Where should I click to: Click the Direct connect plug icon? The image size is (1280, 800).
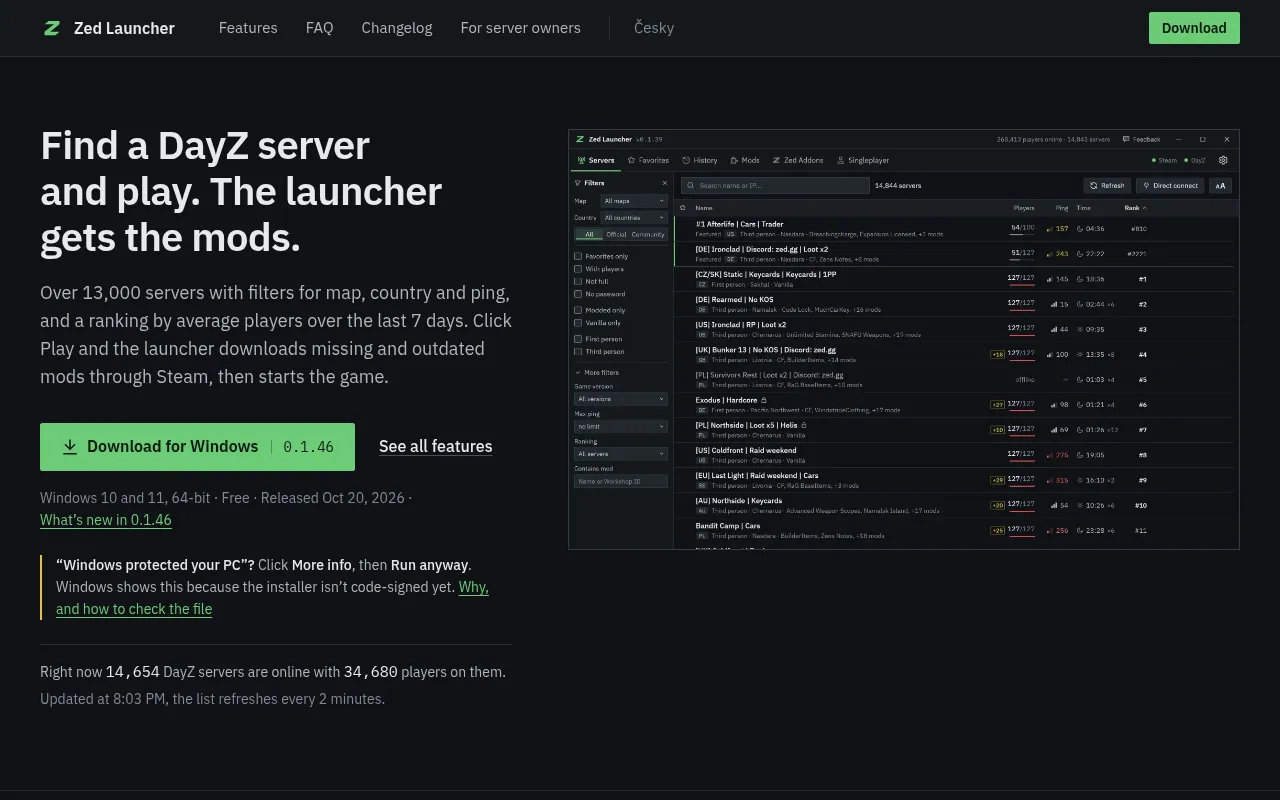[x=1146, y=186]
